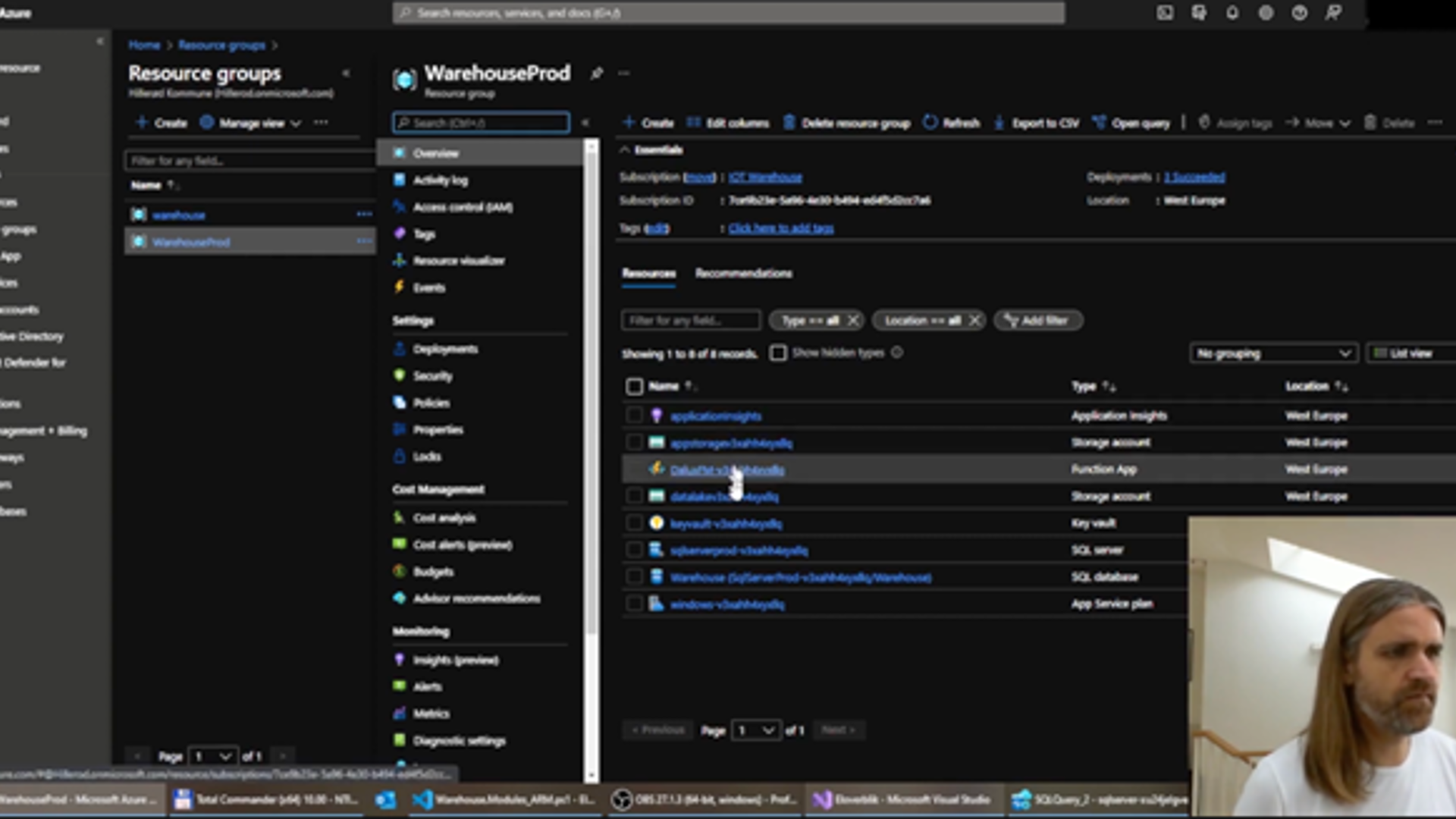This screenshot has width=1456, height=819.
Task: Toggle select-all checkbox in Name header
Action: [634, 387]
